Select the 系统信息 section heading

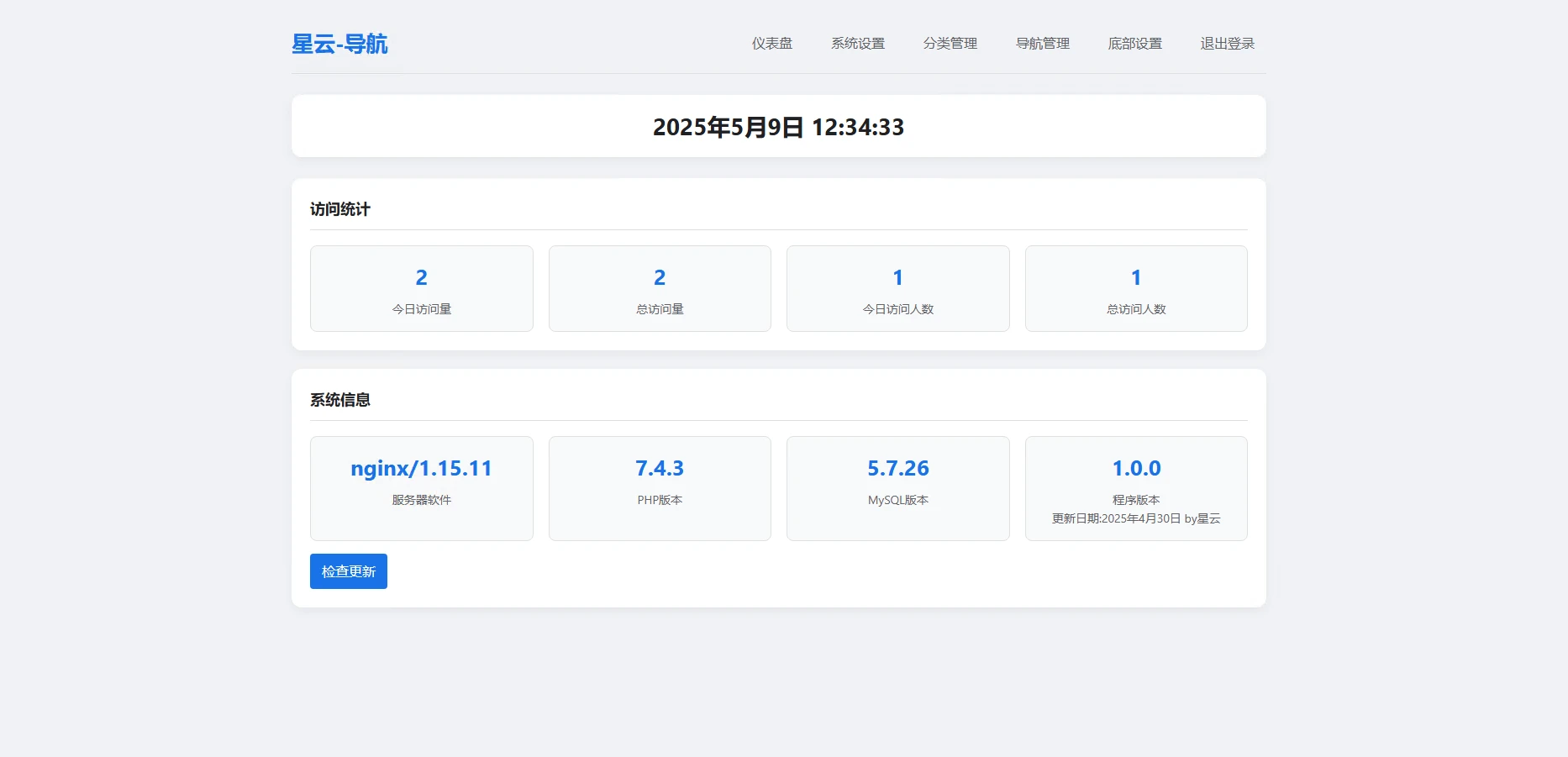tap(340, 400)
